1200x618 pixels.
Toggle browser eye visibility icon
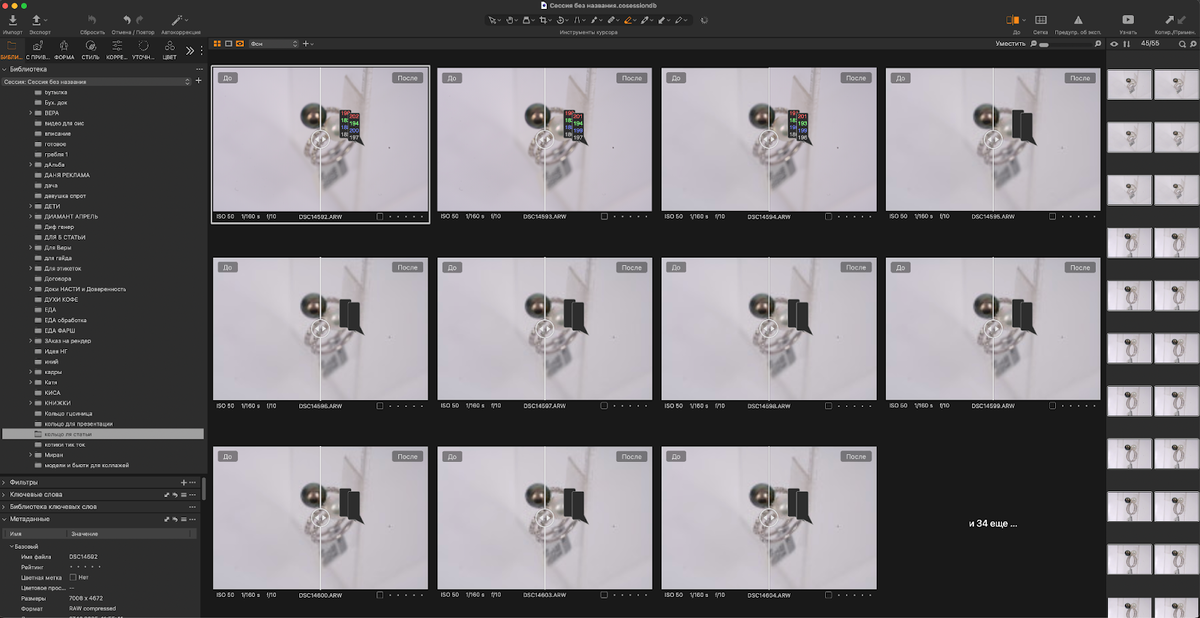coord(1115,44)
